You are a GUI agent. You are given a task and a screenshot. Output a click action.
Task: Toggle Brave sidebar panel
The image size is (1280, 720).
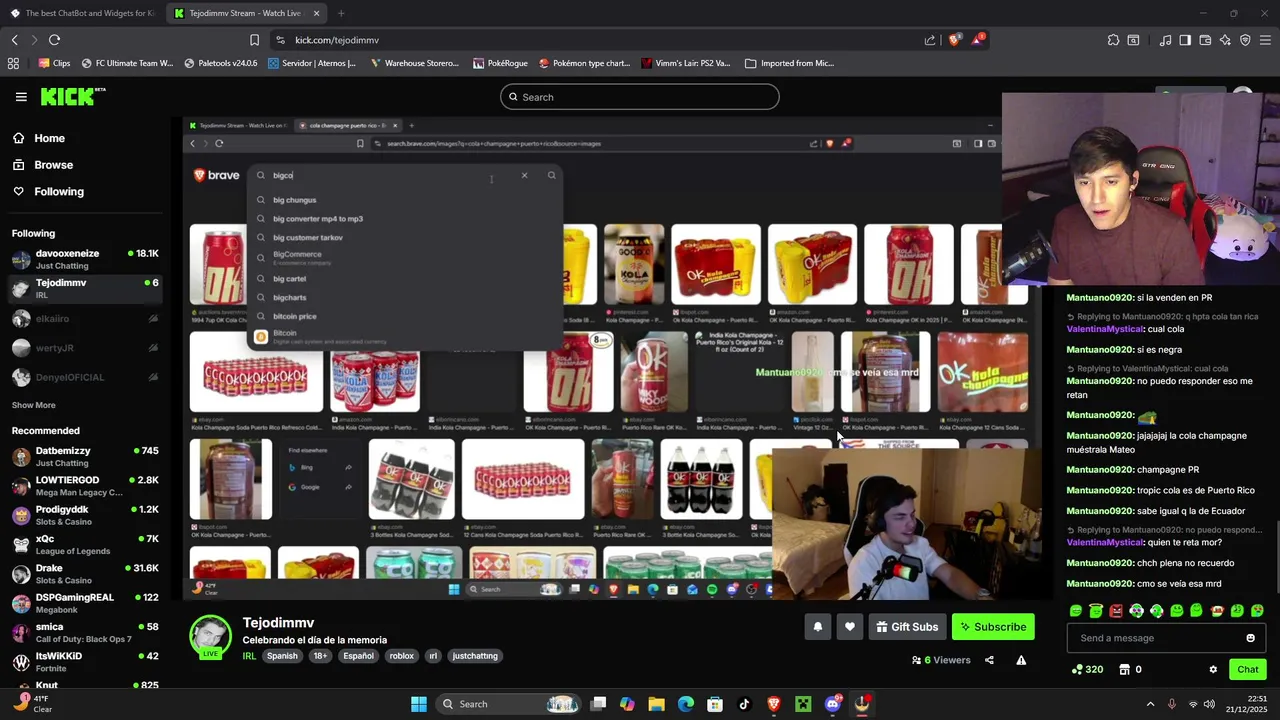click(1185, 40)
